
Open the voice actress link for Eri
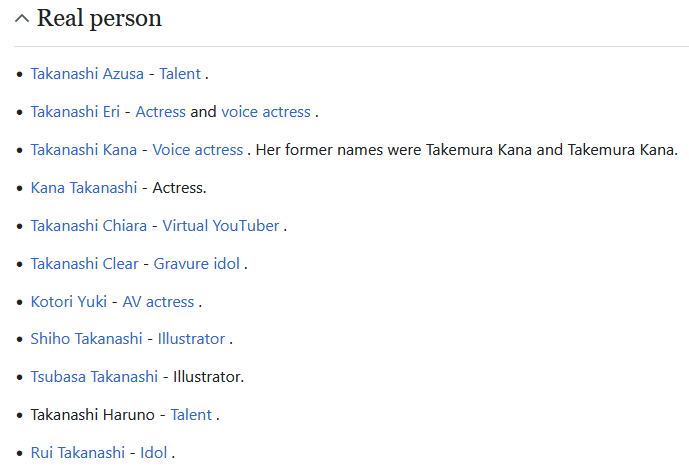tap(266, 112)
